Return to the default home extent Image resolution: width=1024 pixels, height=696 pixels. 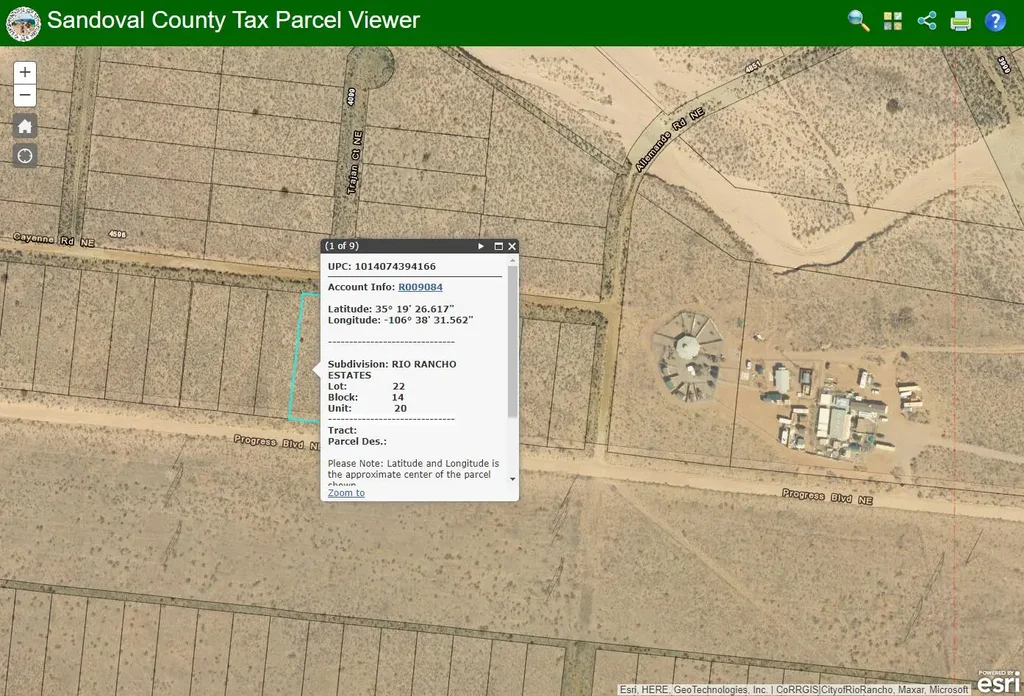point(25,126)
